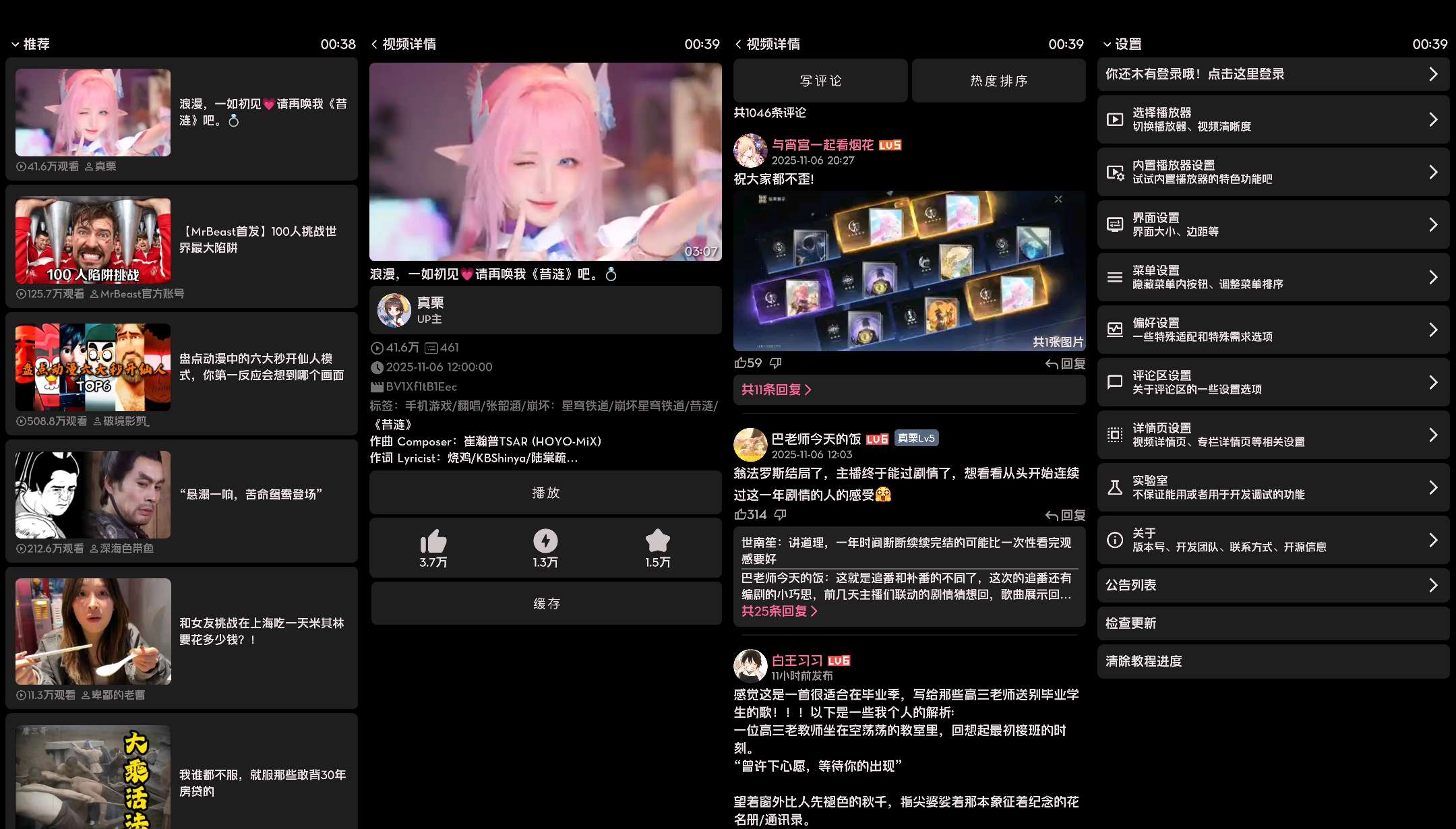The image size is (1456, 829).
Task: Dislike the comment by 巴老师今天的饭
Action: [x=780, y=515]
